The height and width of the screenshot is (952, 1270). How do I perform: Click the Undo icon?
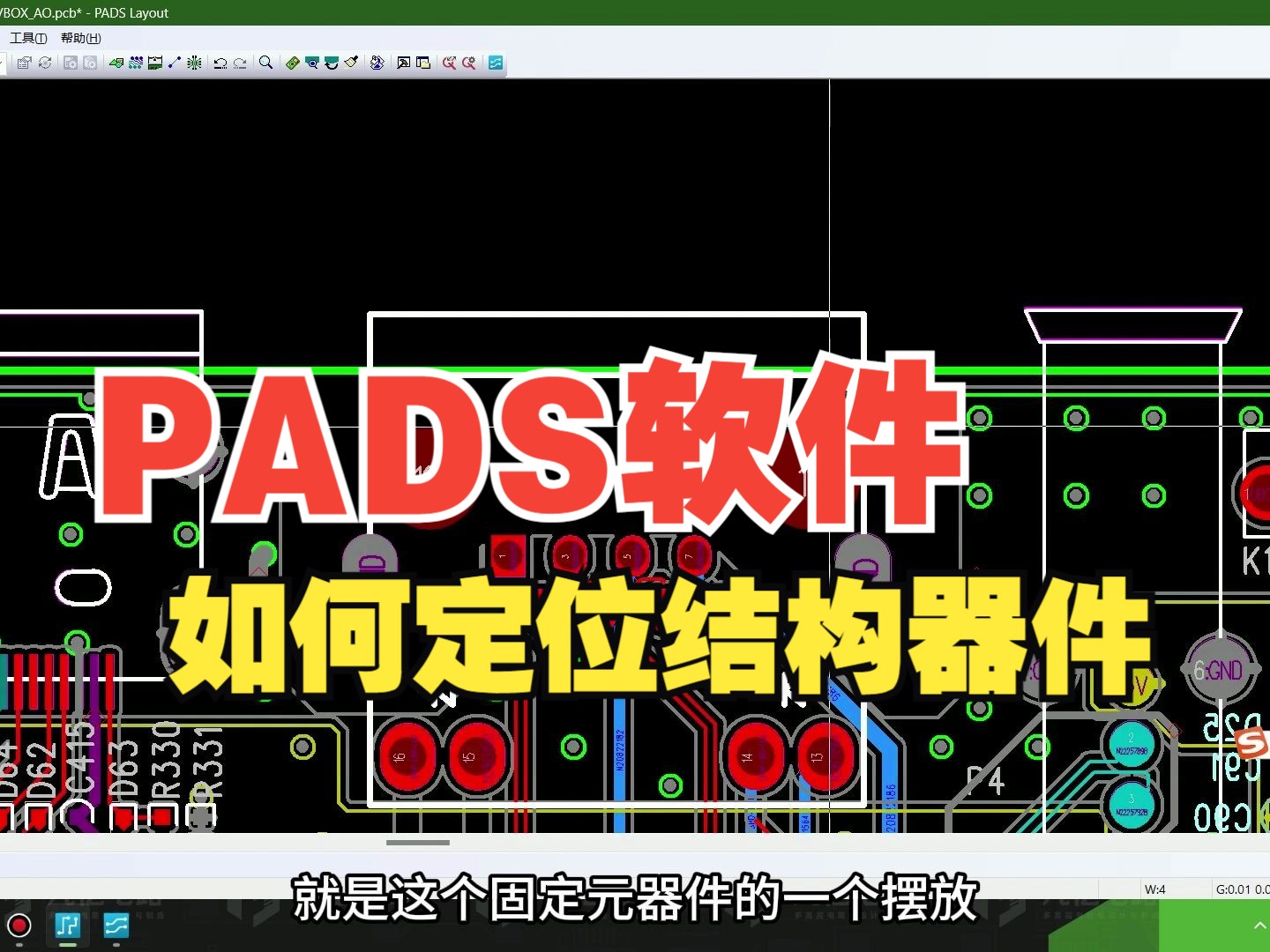point(220,63)
